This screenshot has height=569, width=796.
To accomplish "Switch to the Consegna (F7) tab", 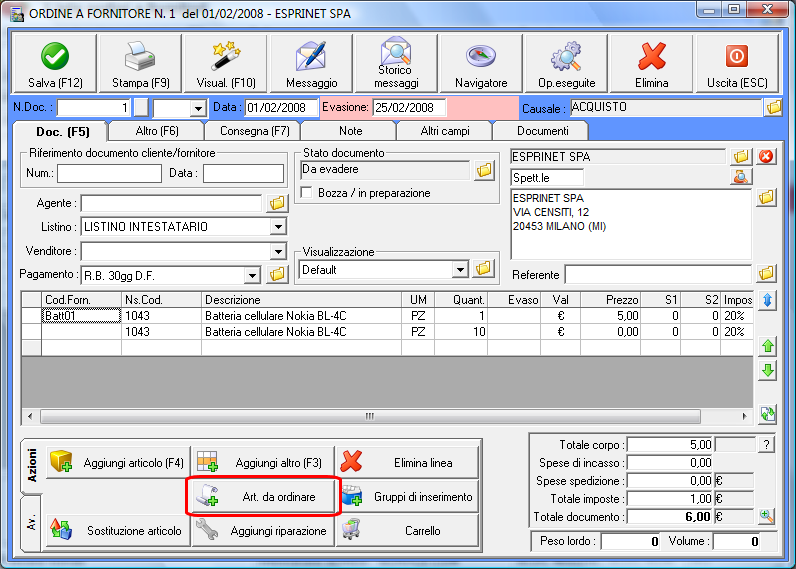I will 254,131.
